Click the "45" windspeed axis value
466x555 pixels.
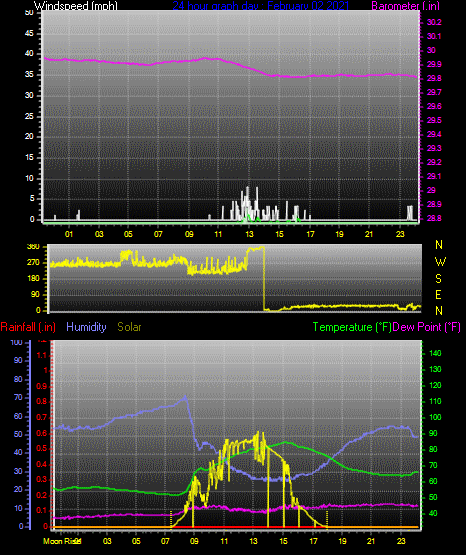coord(29,34)
